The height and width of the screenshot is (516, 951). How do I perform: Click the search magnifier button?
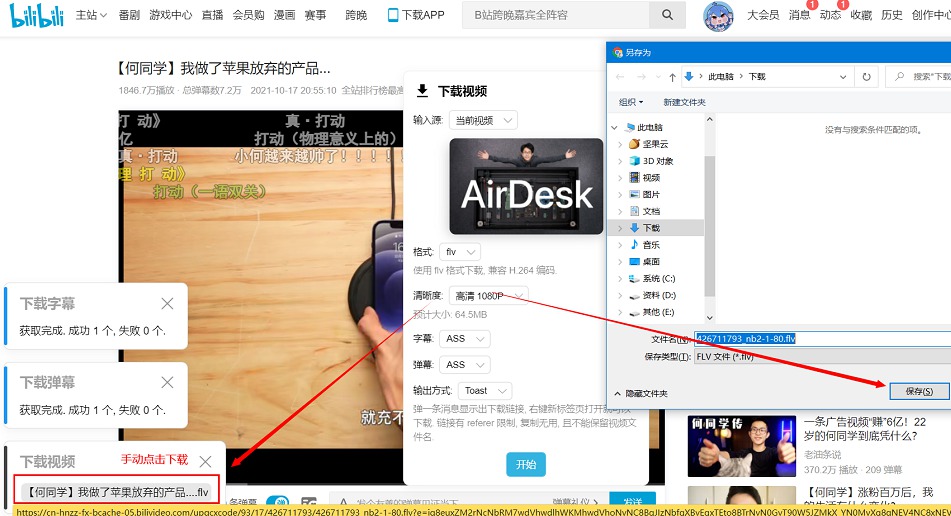667,15
